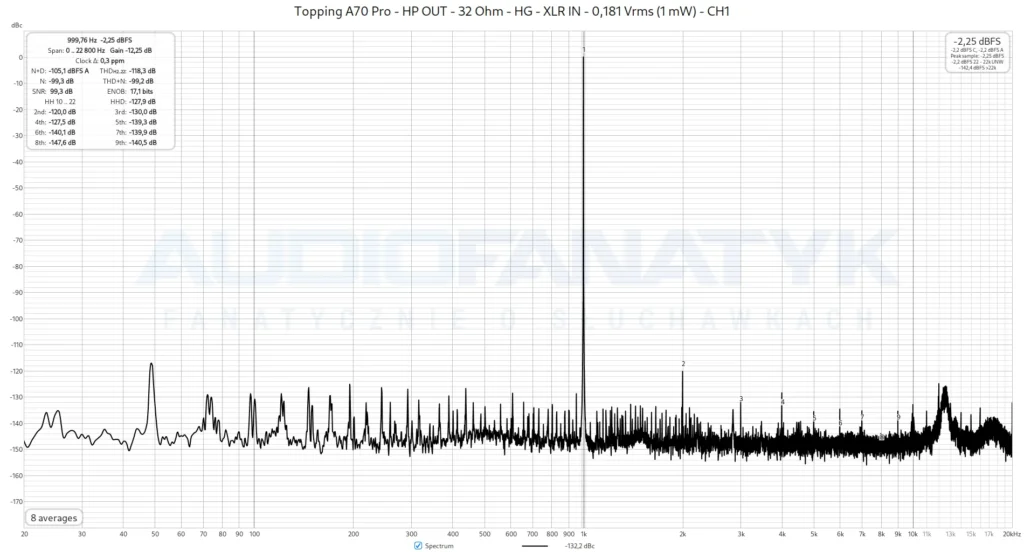
Task: Click the '8 averages' label
Action: coord(54,517)
